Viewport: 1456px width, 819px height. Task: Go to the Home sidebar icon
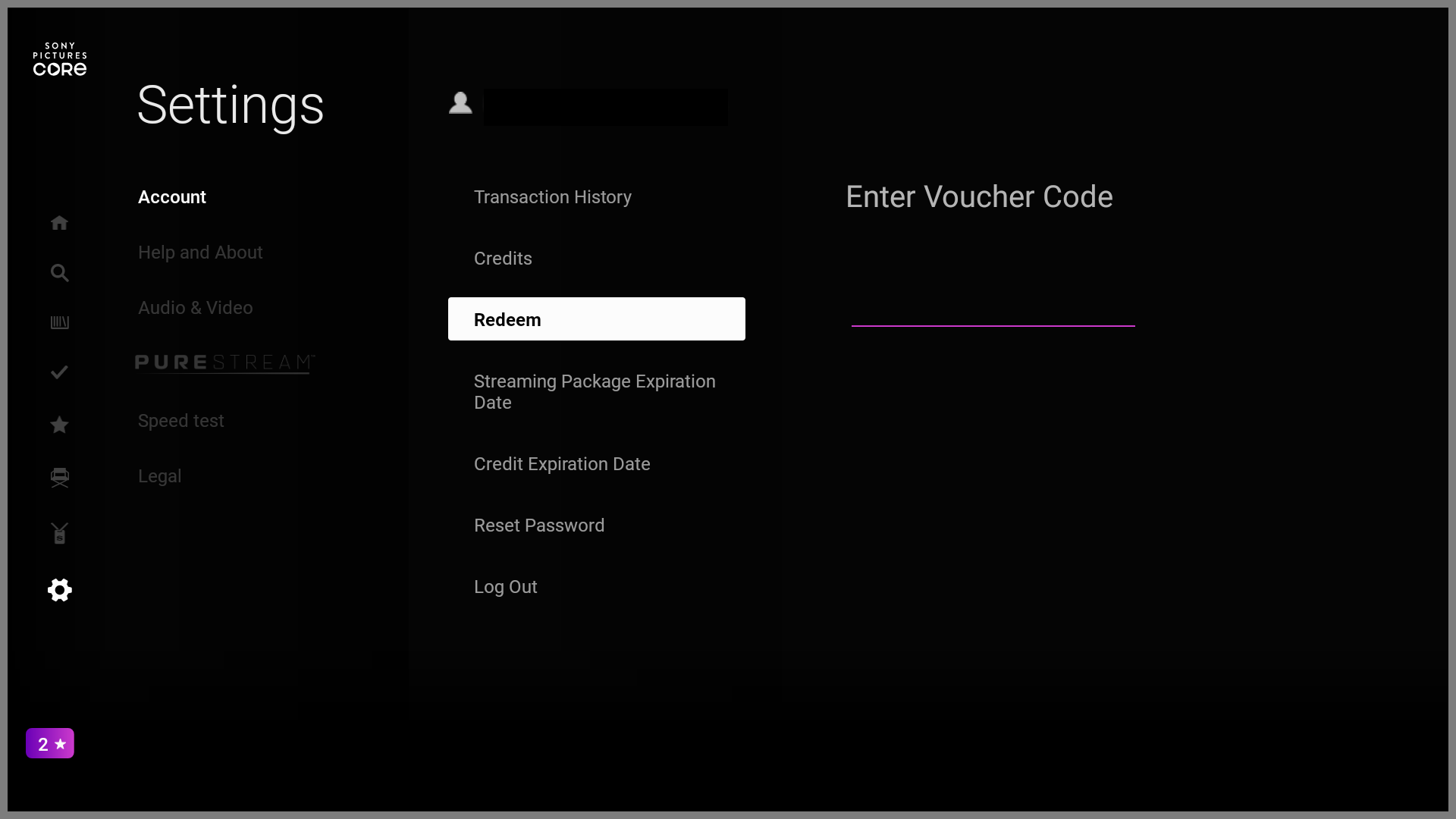(x=59, y=223)
